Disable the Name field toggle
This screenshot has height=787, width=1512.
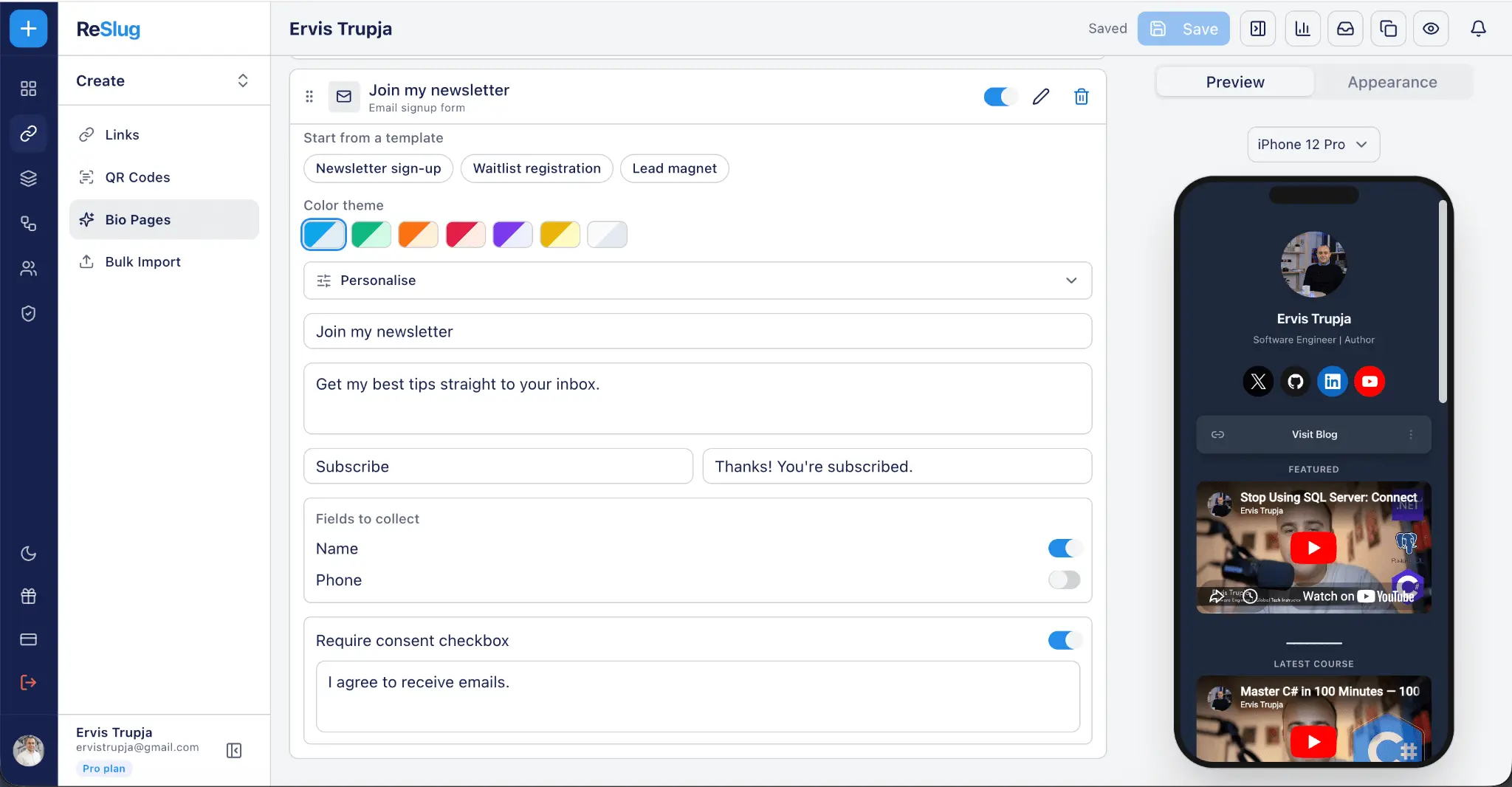coord(1065,549)
